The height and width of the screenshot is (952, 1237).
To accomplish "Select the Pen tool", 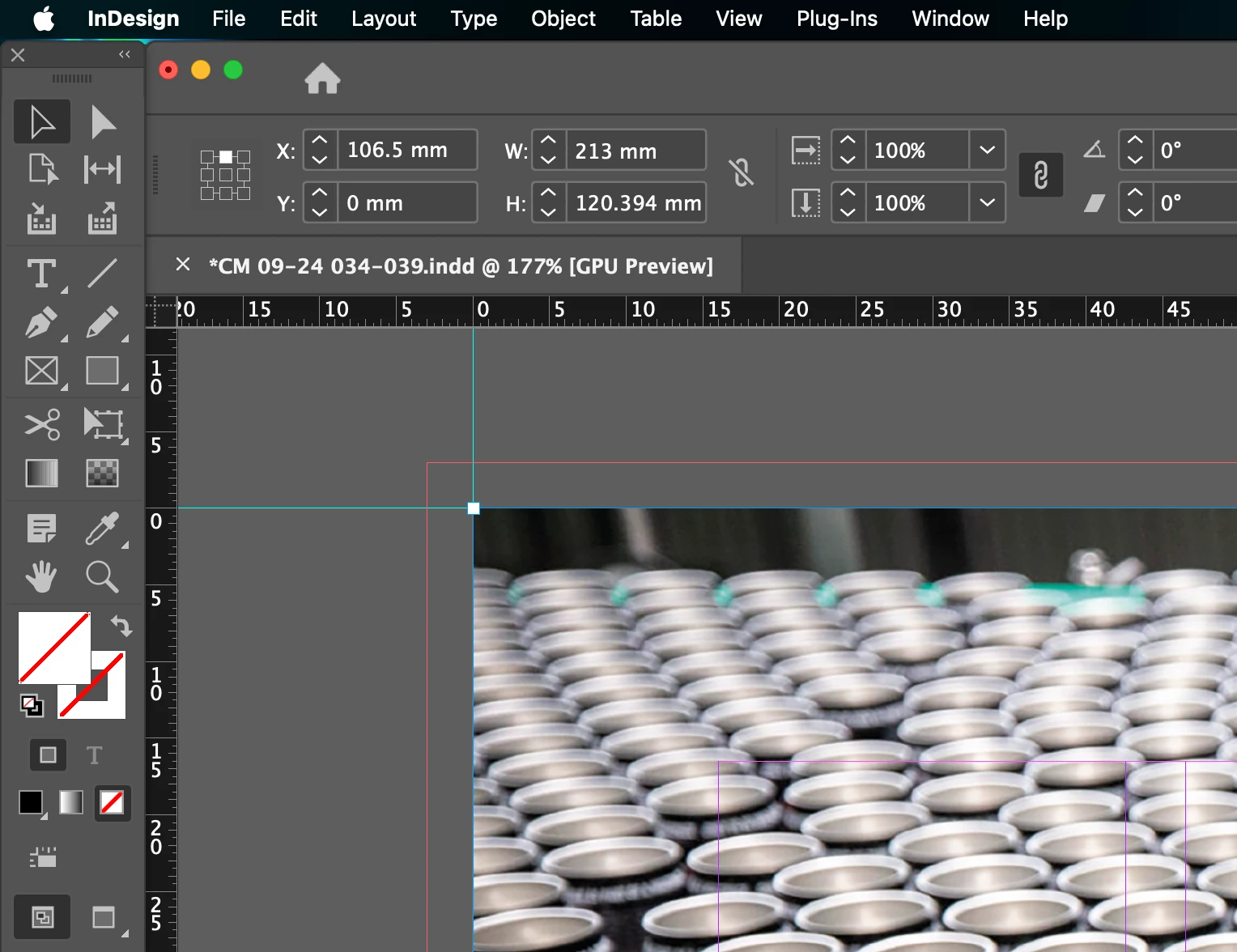I will point(42,323).
